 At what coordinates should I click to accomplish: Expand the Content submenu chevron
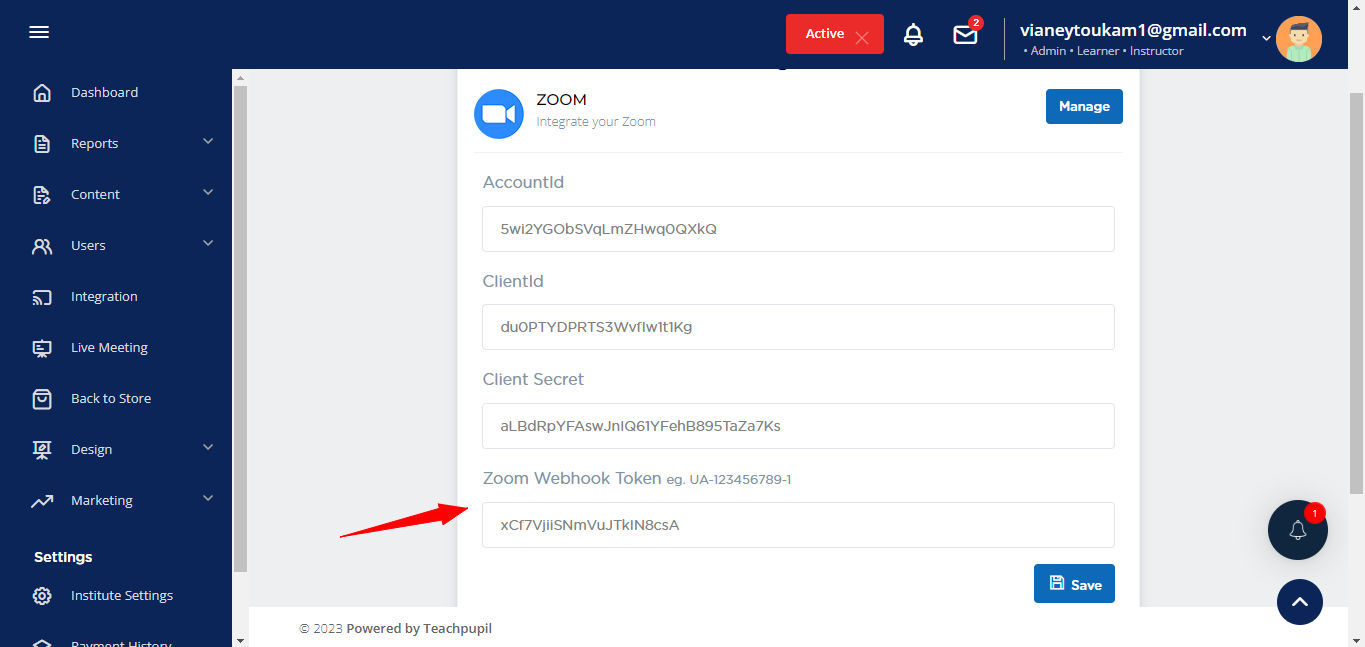click(208, 193)
